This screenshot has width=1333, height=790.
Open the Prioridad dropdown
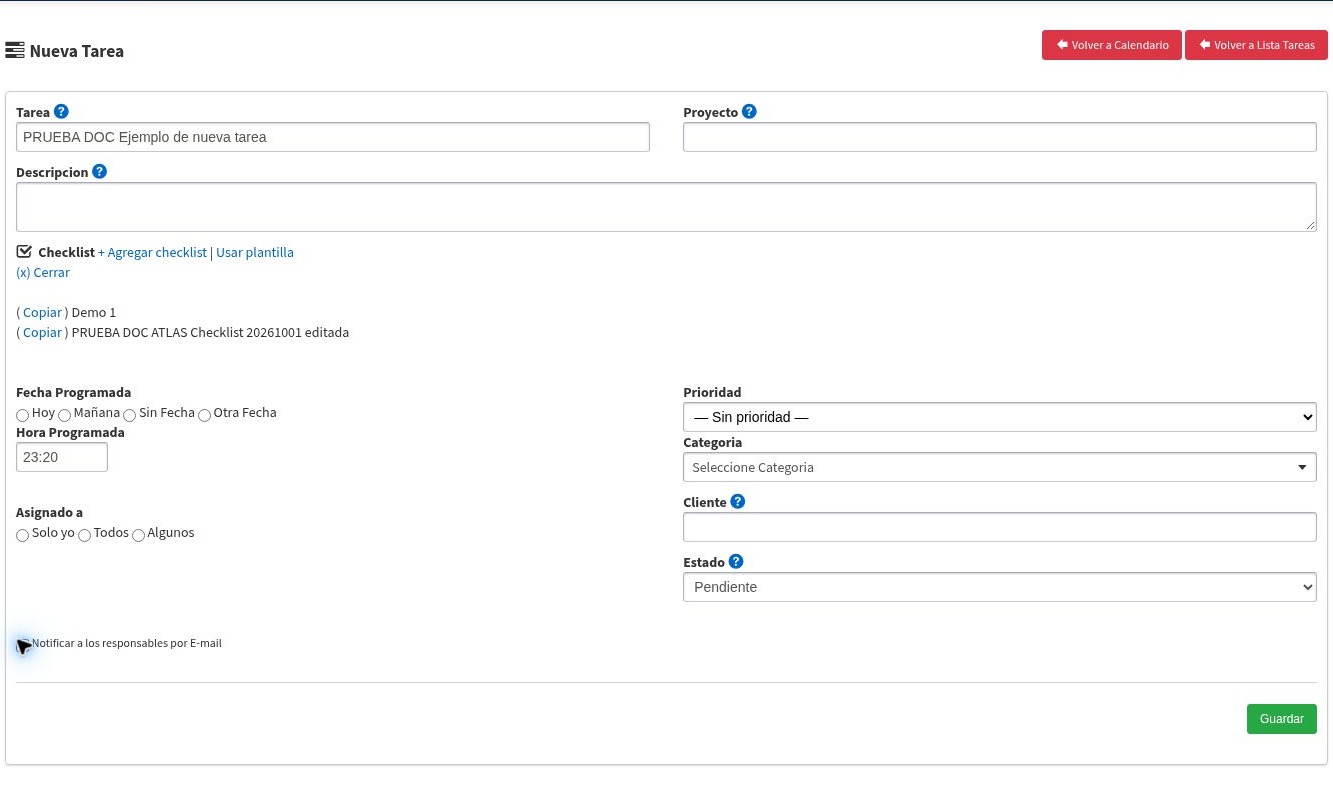(x=1000, y=417)
